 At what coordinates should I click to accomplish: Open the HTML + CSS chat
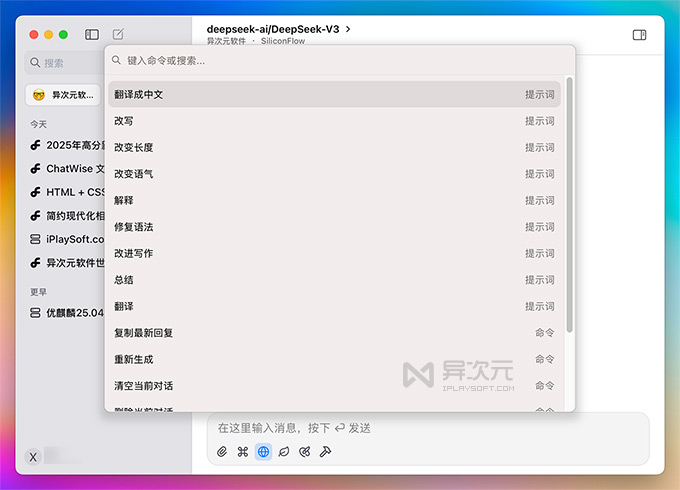[67, 192]
